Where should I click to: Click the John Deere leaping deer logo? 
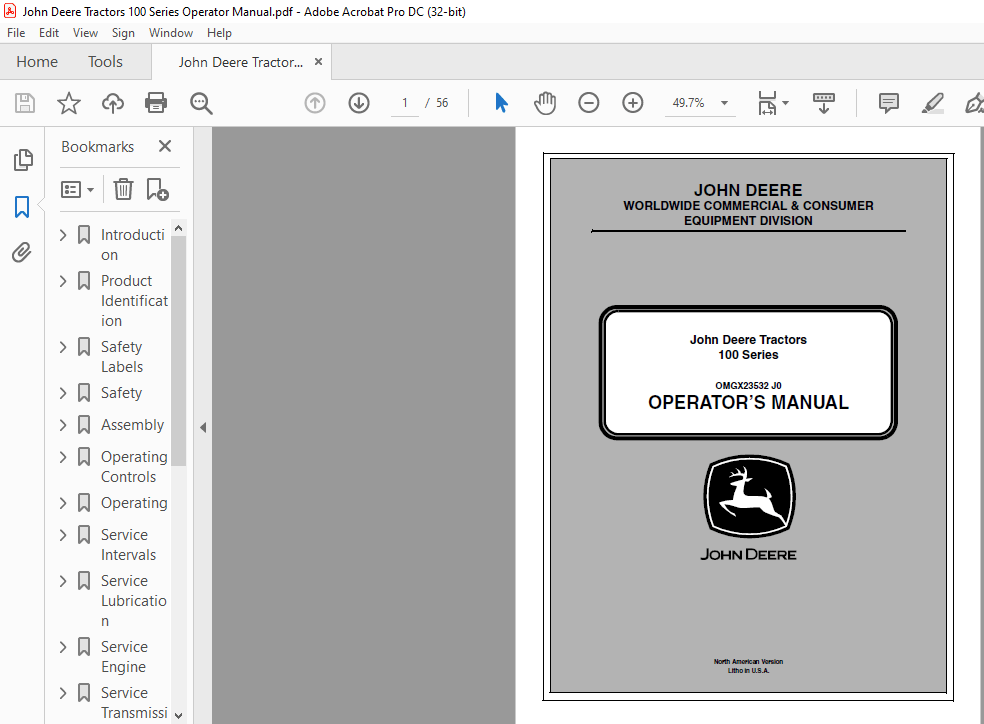[x=749, y=497]
